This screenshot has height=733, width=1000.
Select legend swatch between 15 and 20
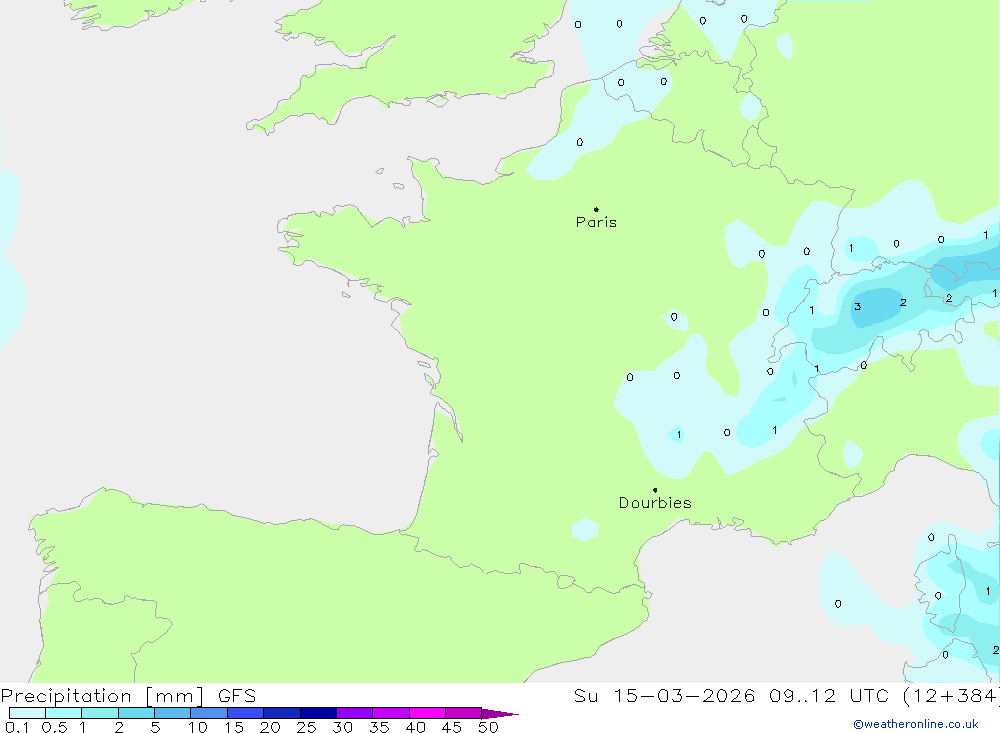point(246,713)
